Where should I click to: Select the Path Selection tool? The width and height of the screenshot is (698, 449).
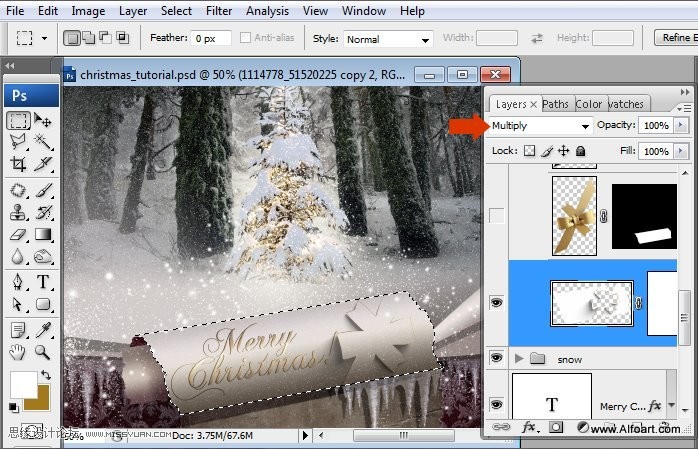click(x=18, y=304)
